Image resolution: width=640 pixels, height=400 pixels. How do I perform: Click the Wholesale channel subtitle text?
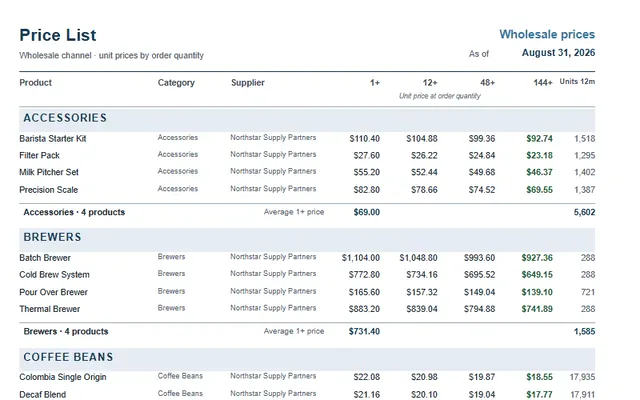click(x=111, y=56)
